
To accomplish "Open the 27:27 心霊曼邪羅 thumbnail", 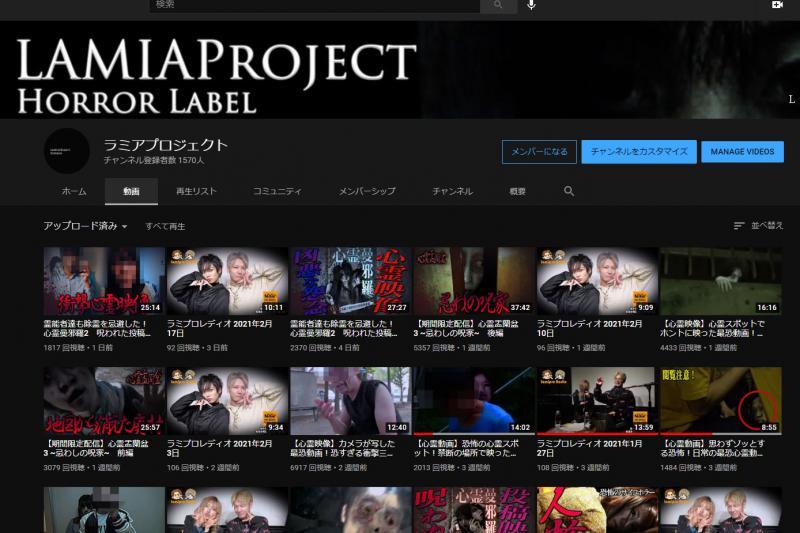I will [x=351, y=281].
